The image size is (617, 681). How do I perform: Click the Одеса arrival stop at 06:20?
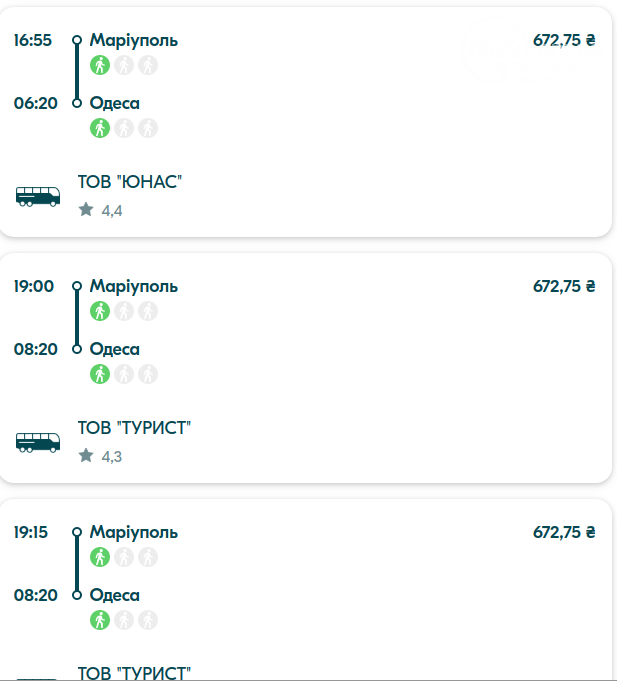click(x=115, y=103)
